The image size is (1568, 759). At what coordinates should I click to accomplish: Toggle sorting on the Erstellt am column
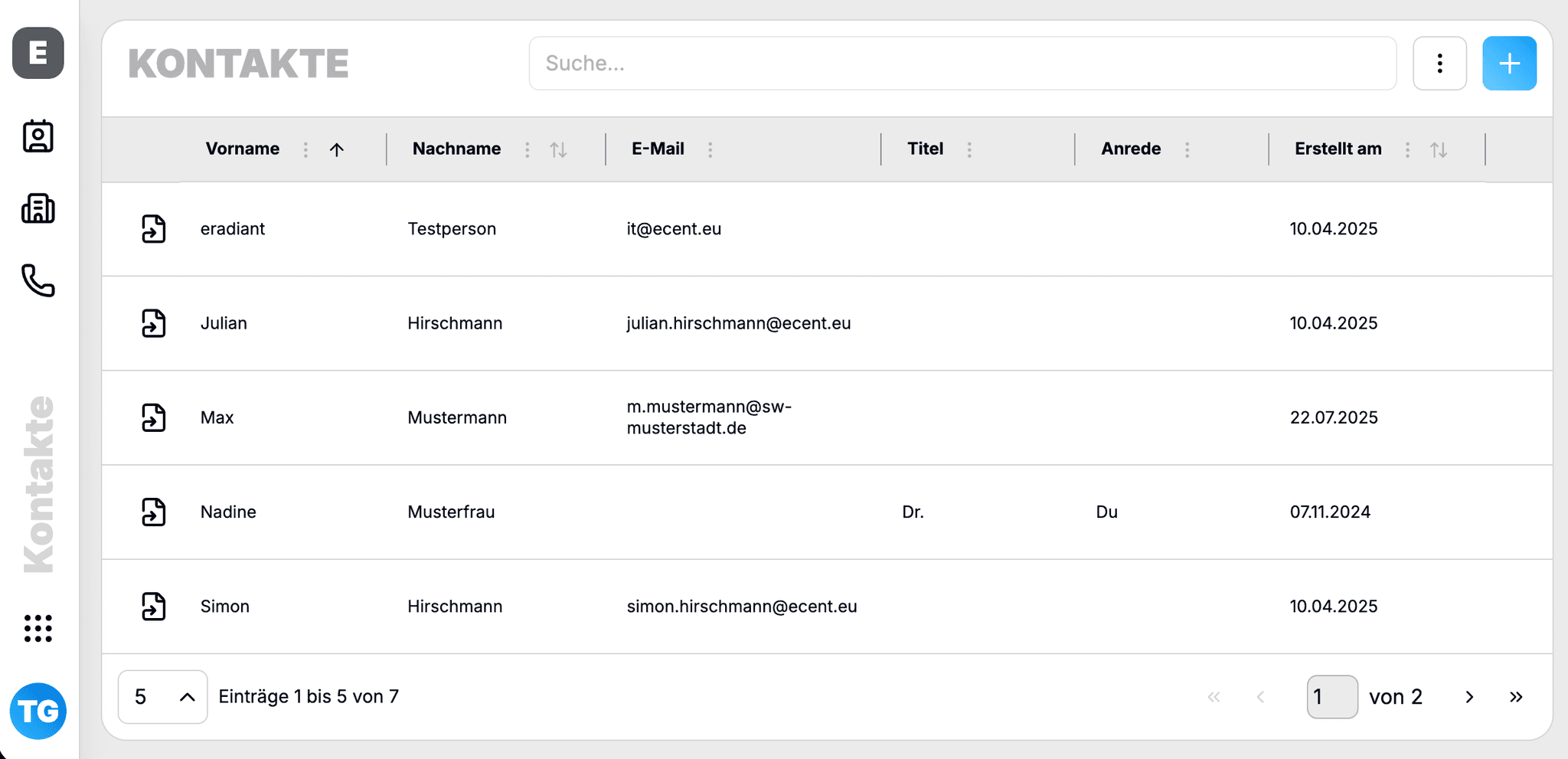pos(1439,149)
